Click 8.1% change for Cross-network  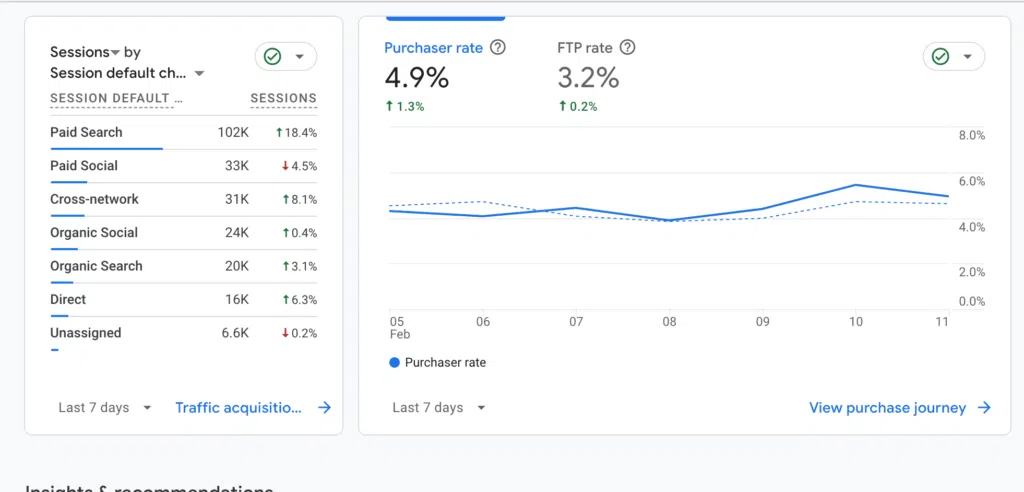299,199
